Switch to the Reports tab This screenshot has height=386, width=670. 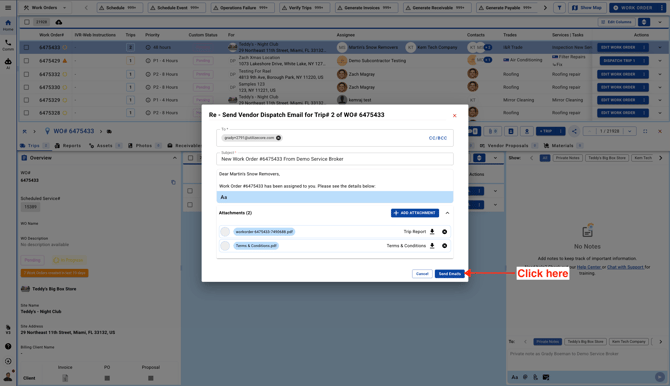click(68, 146)
